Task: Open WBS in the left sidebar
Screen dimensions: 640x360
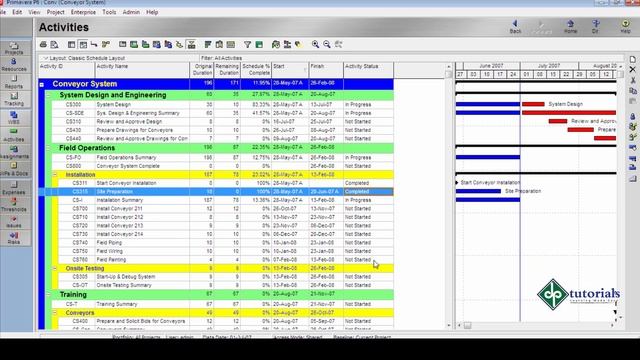Action: (x=14, y=118)
